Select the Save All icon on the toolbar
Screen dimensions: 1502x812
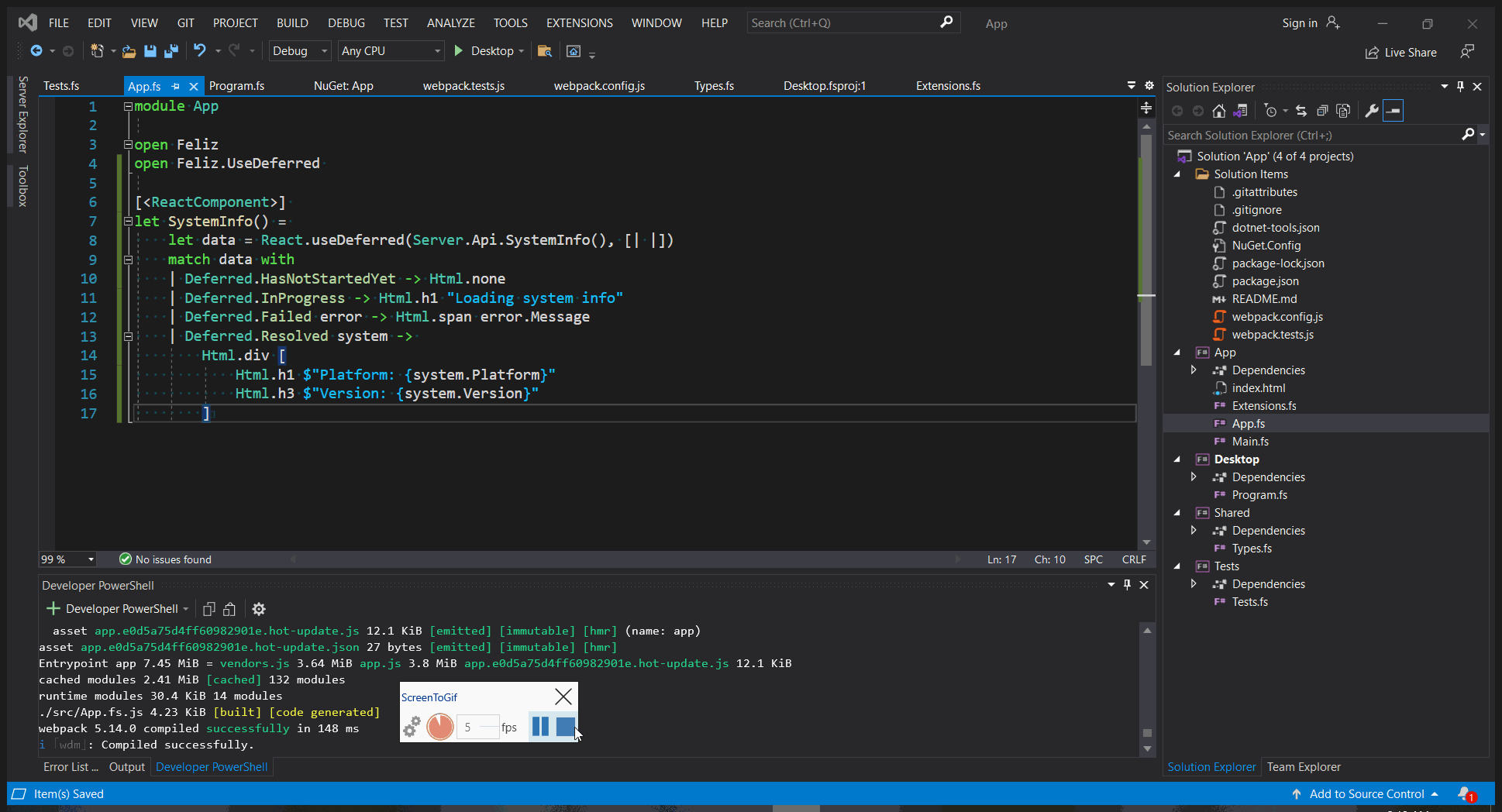(171, 51)
